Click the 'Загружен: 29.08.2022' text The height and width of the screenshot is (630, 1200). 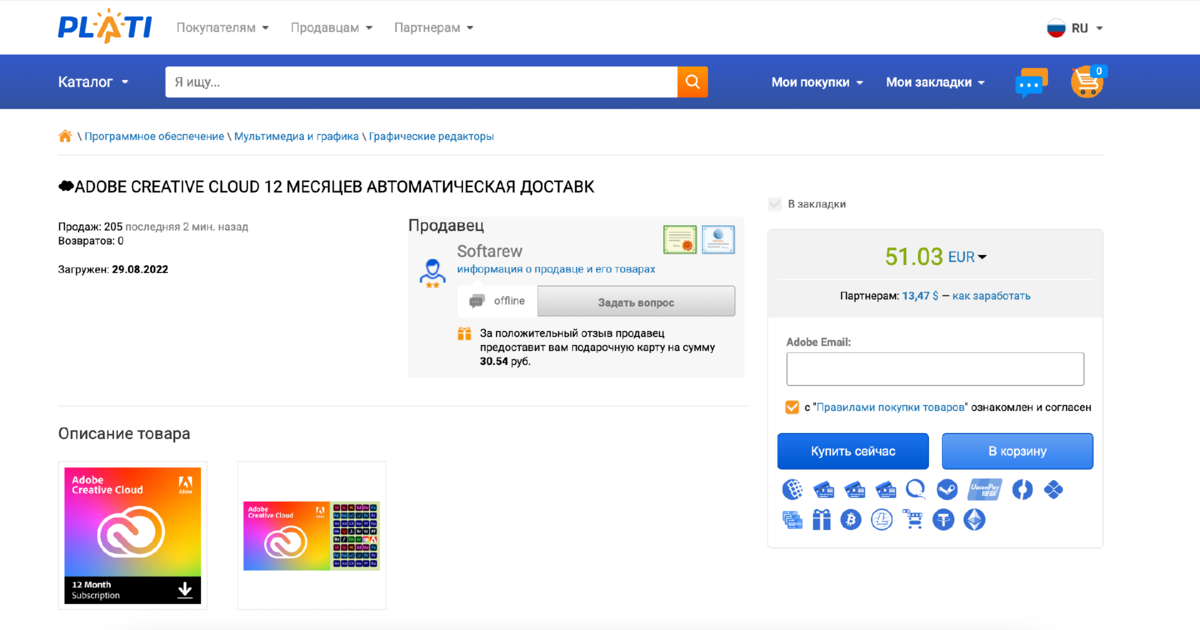(113, 269)
